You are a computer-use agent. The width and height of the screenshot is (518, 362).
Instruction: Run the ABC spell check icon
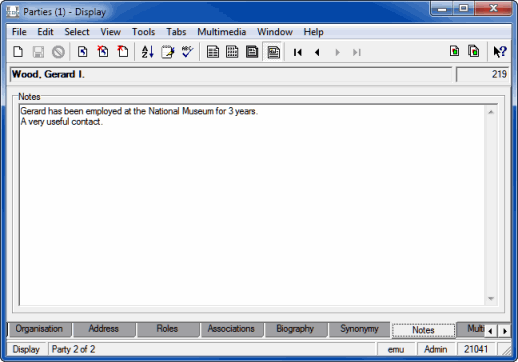188,52
